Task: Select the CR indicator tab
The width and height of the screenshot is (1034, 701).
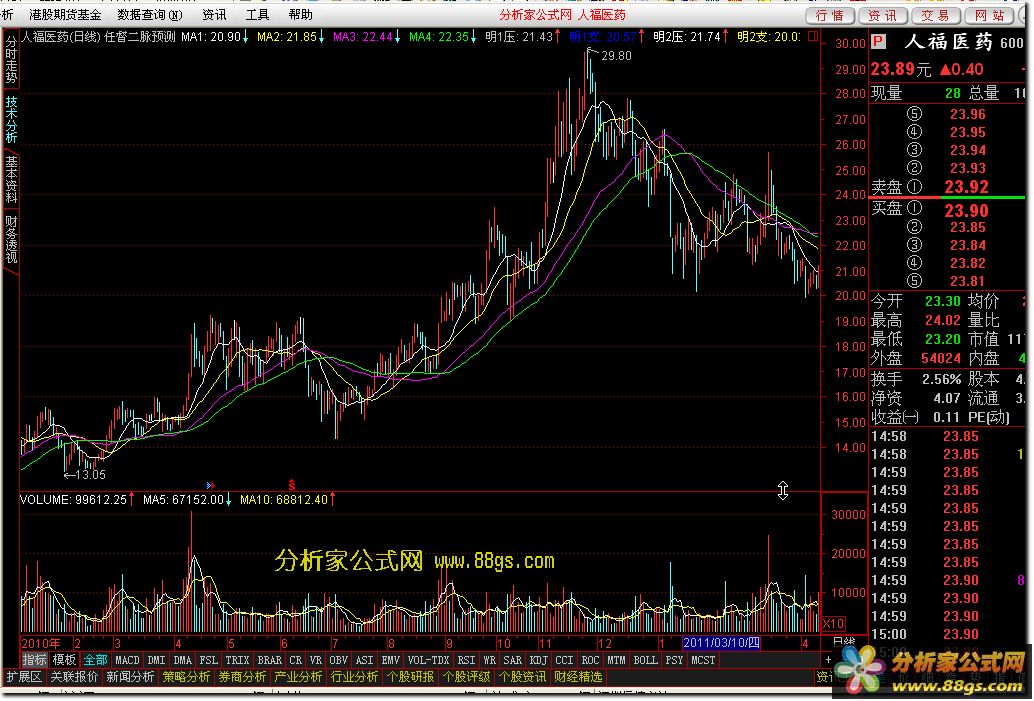Action: [x=295, y=659]
